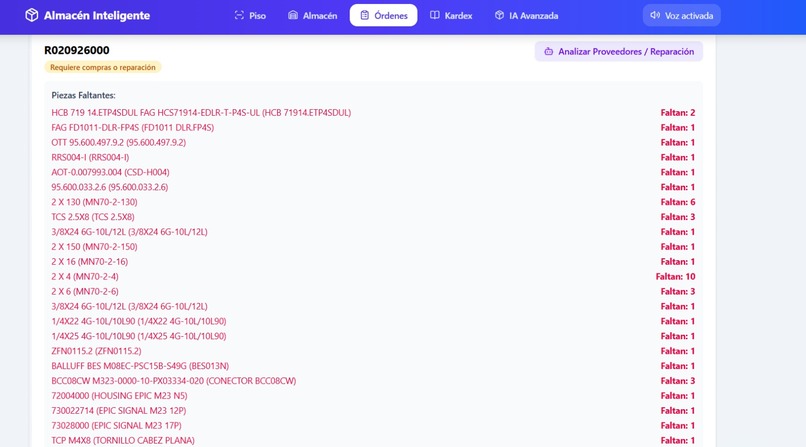Open the Piso tab
Viewport: 806px width, 447px height.
tap(250, 15)
